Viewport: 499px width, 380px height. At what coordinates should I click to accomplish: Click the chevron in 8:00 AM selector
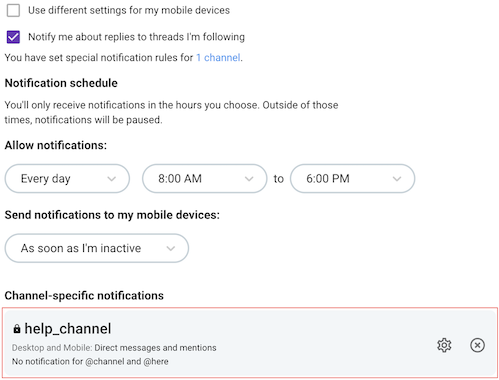tap(249, 179)
